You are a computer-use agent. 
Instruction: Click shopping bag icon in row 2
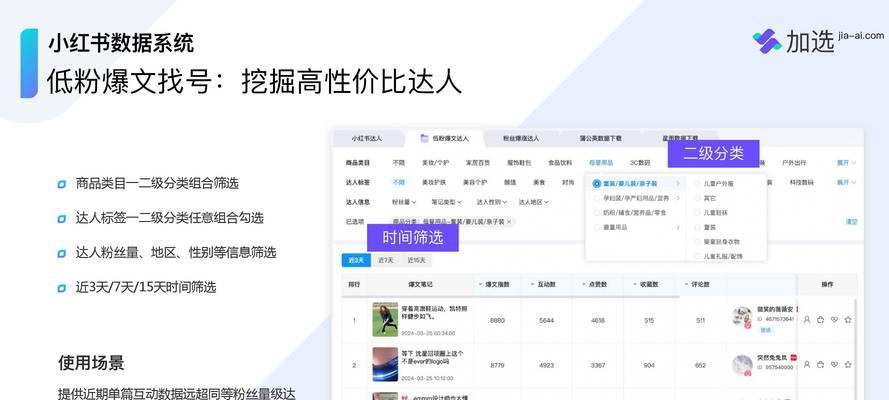point(820,365)
